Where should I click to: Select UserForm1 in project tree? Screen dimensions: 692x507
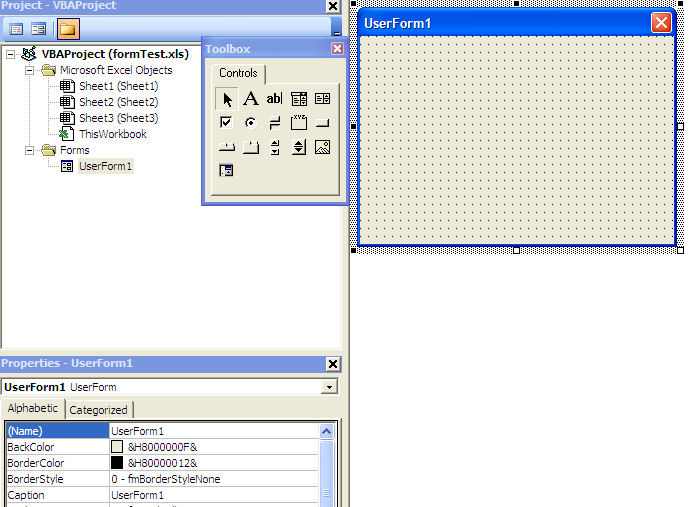click(x=105, y=166)
